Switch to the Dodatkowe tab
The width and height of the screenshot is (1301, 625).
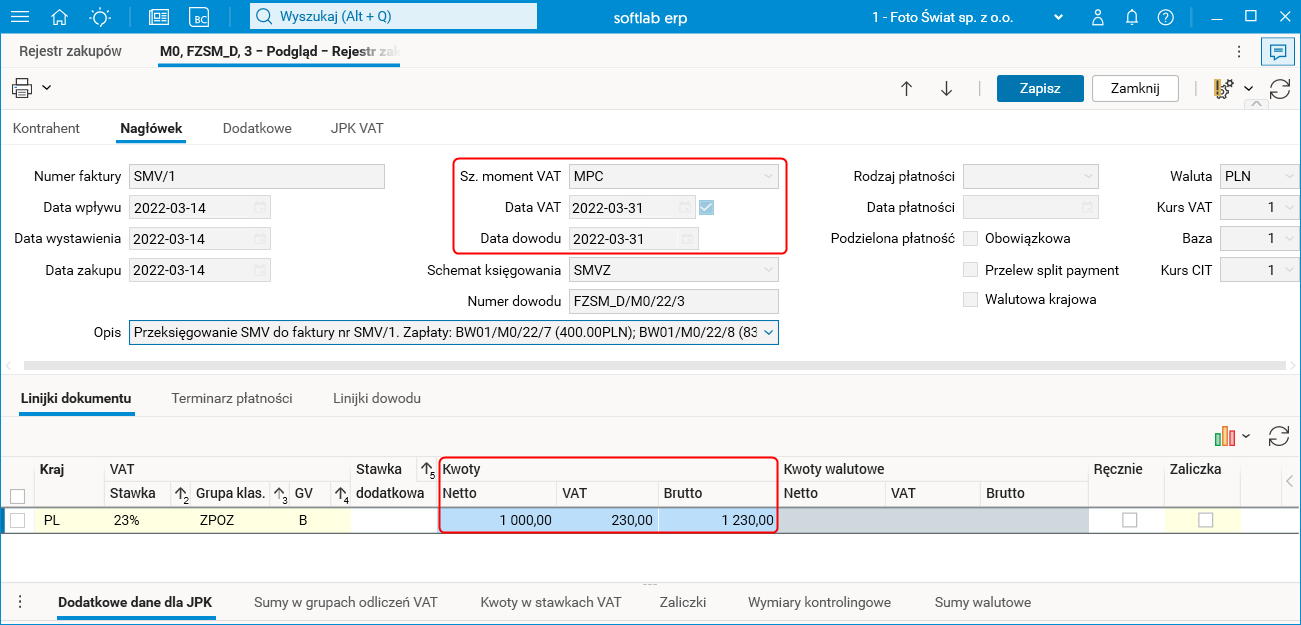pyautogui.click(x=257, y=128)
